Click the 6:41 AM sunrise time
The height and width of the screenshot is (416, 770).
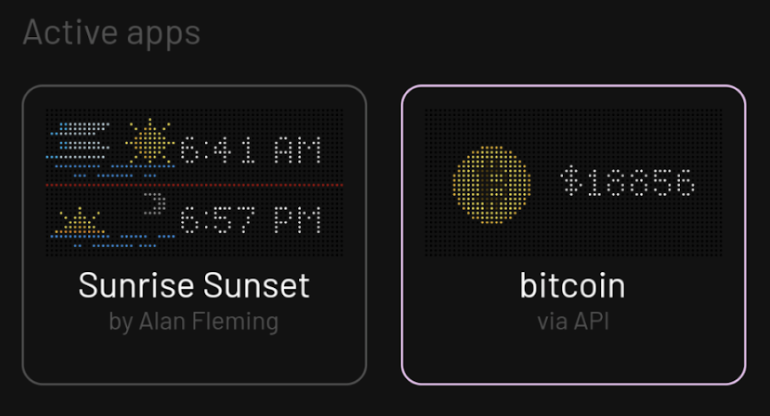tap(250, 151)
